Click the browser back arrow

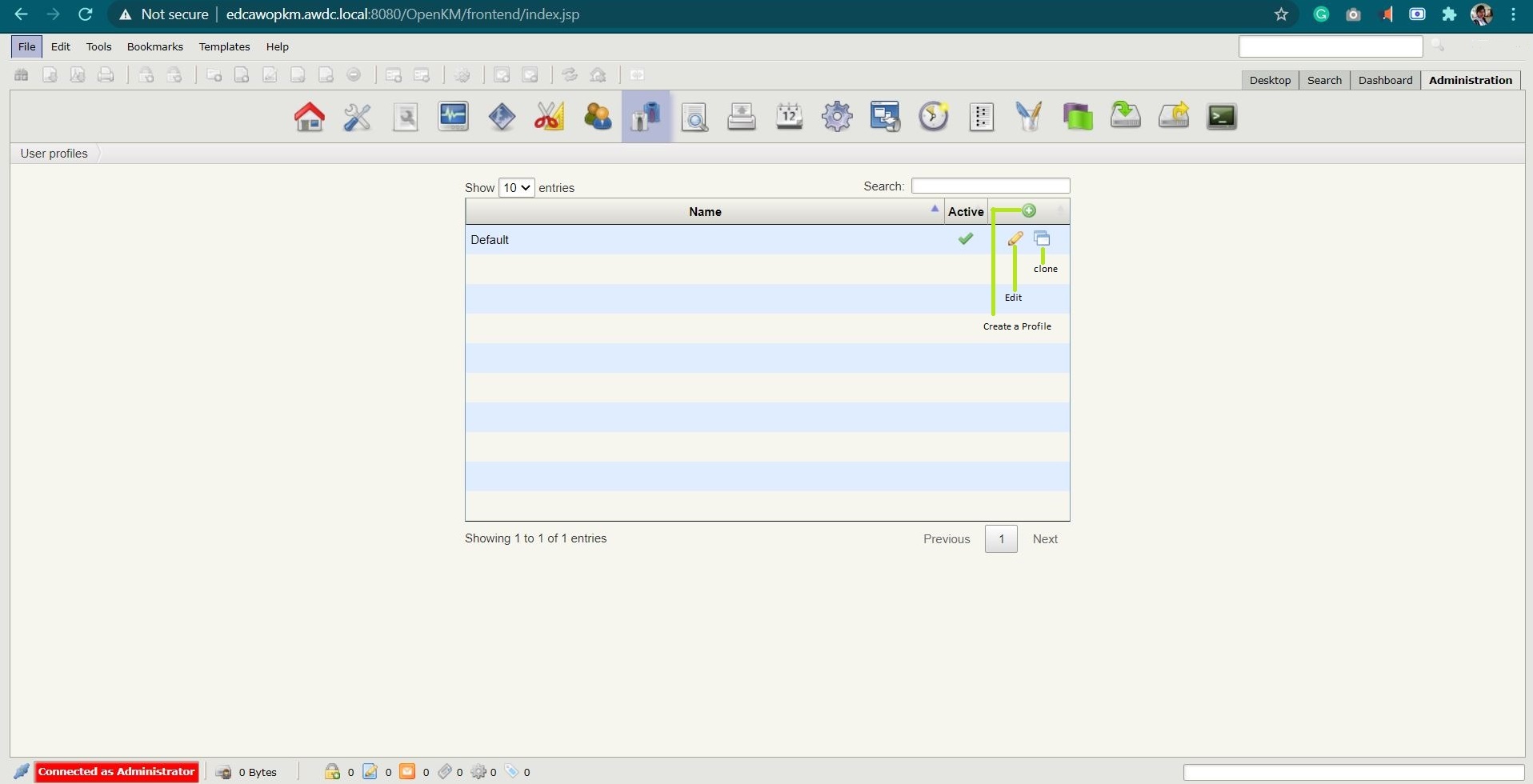pyautogui.click(x=22, y=14)
